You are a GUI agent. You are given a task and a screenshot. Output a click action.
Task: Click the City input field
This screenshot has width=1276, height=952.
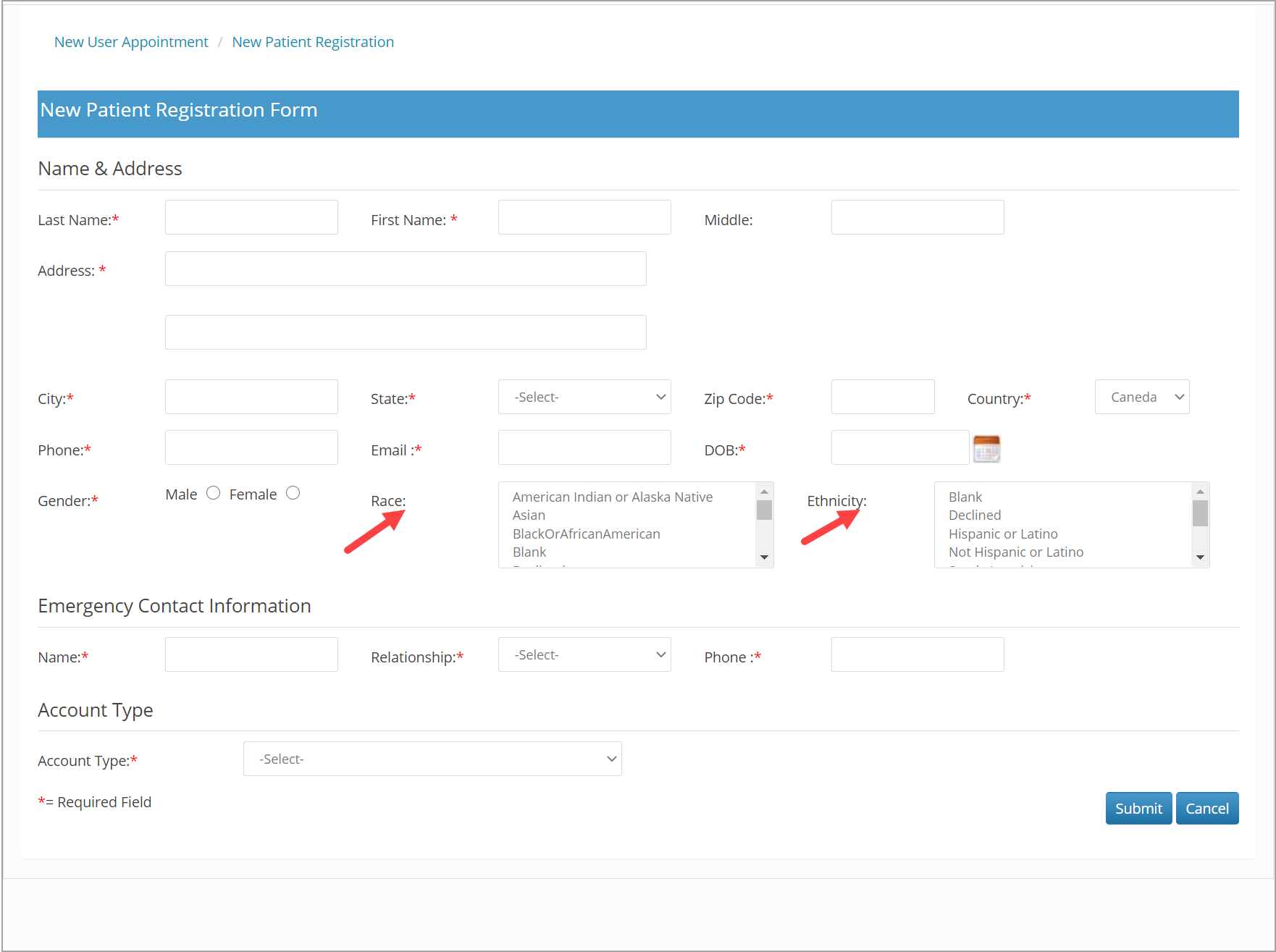[x=251, y=397]
